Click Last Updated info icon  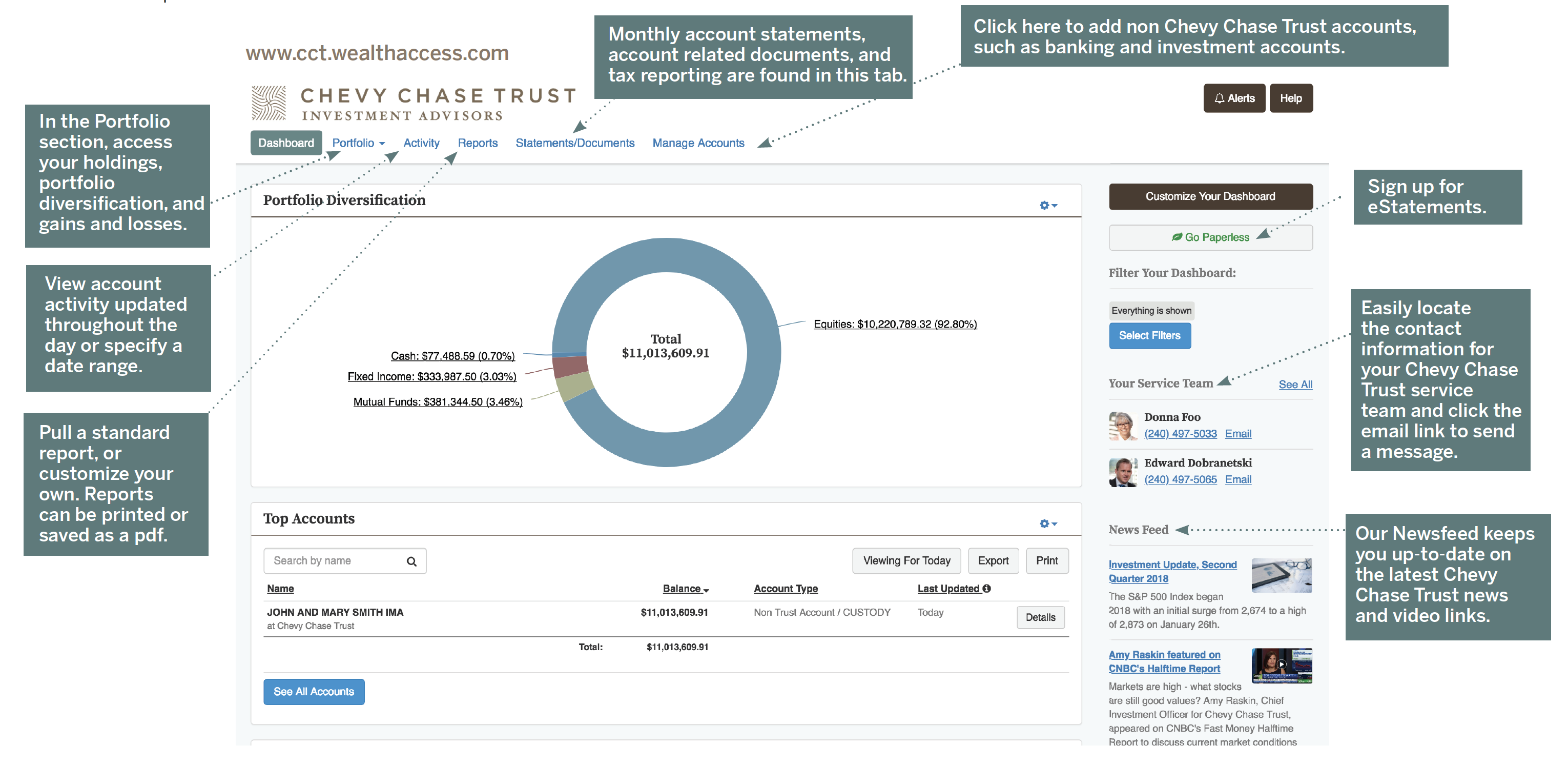pos(987,589)
